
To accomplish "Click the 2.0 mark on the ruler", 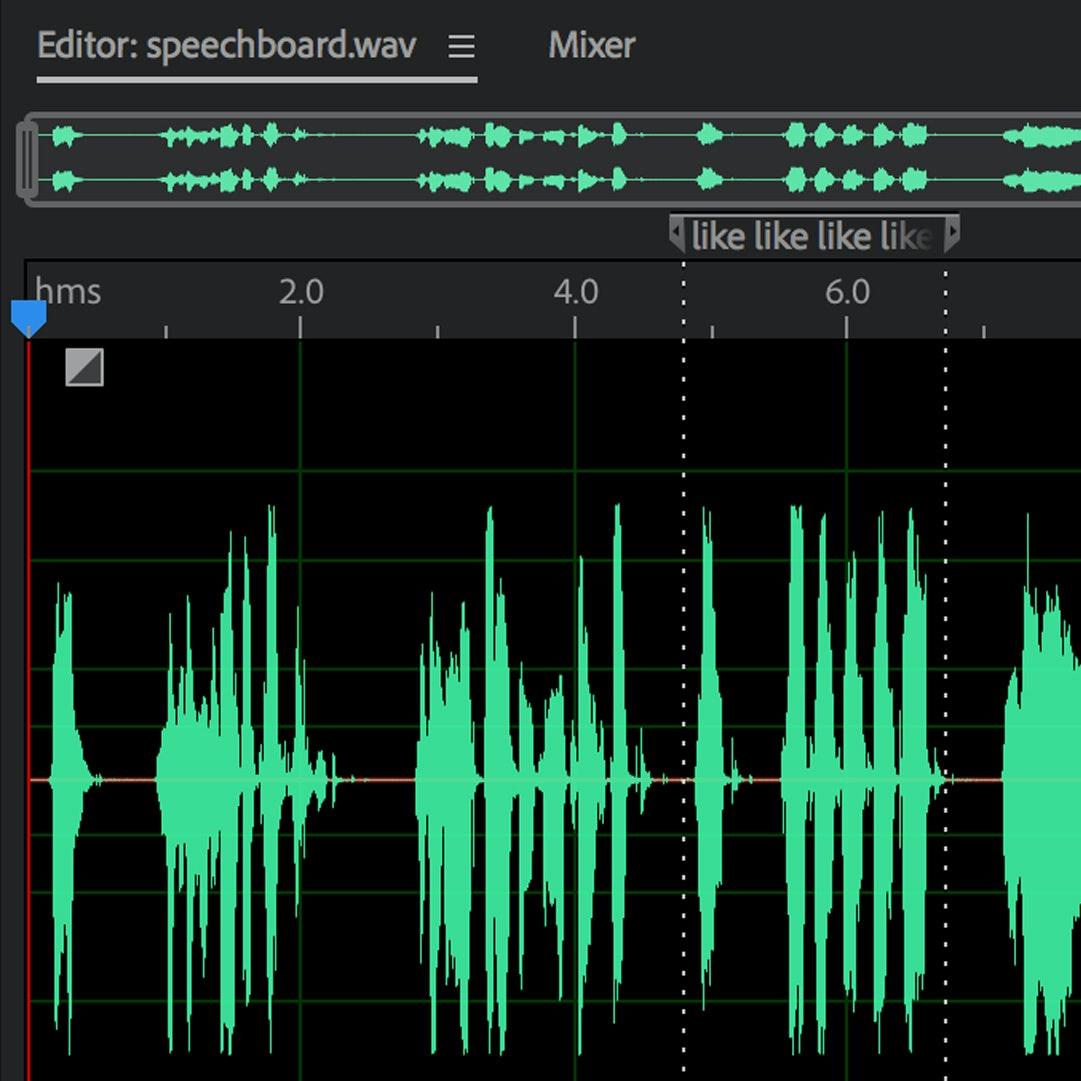I will click(x=300, y=293).
